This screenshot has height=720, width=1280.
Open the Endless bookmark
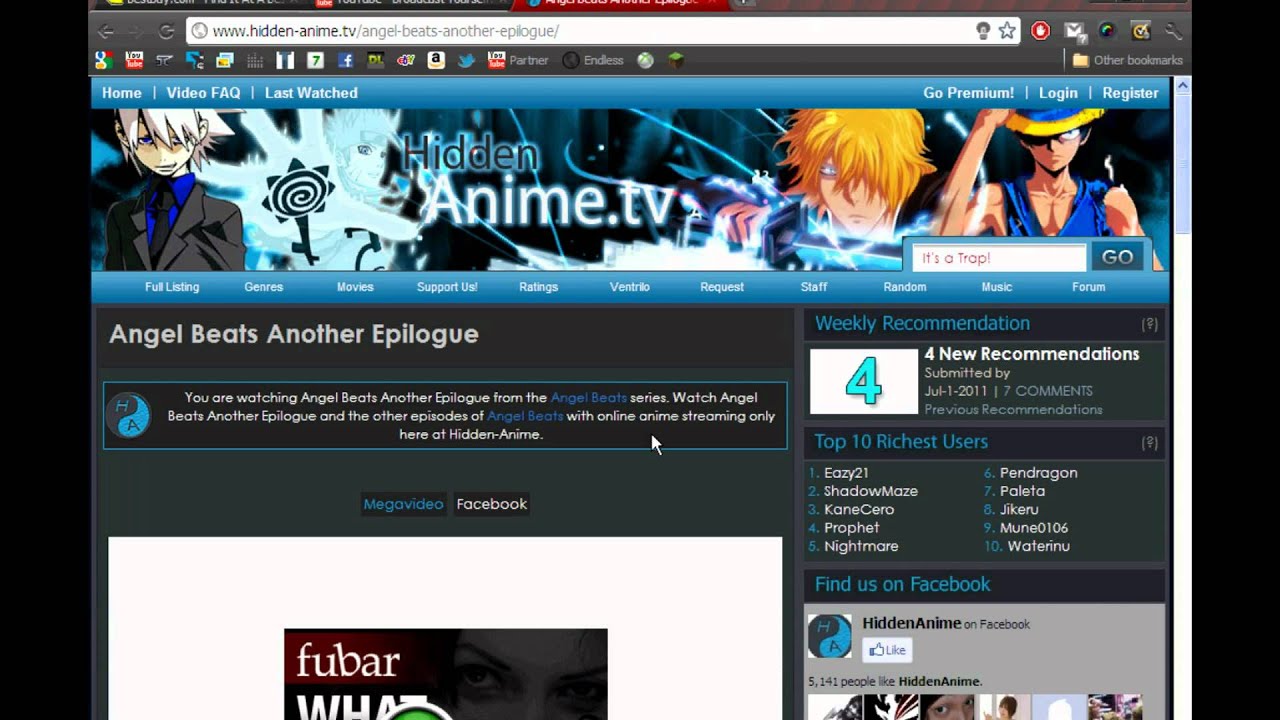(x=593, y=60)
